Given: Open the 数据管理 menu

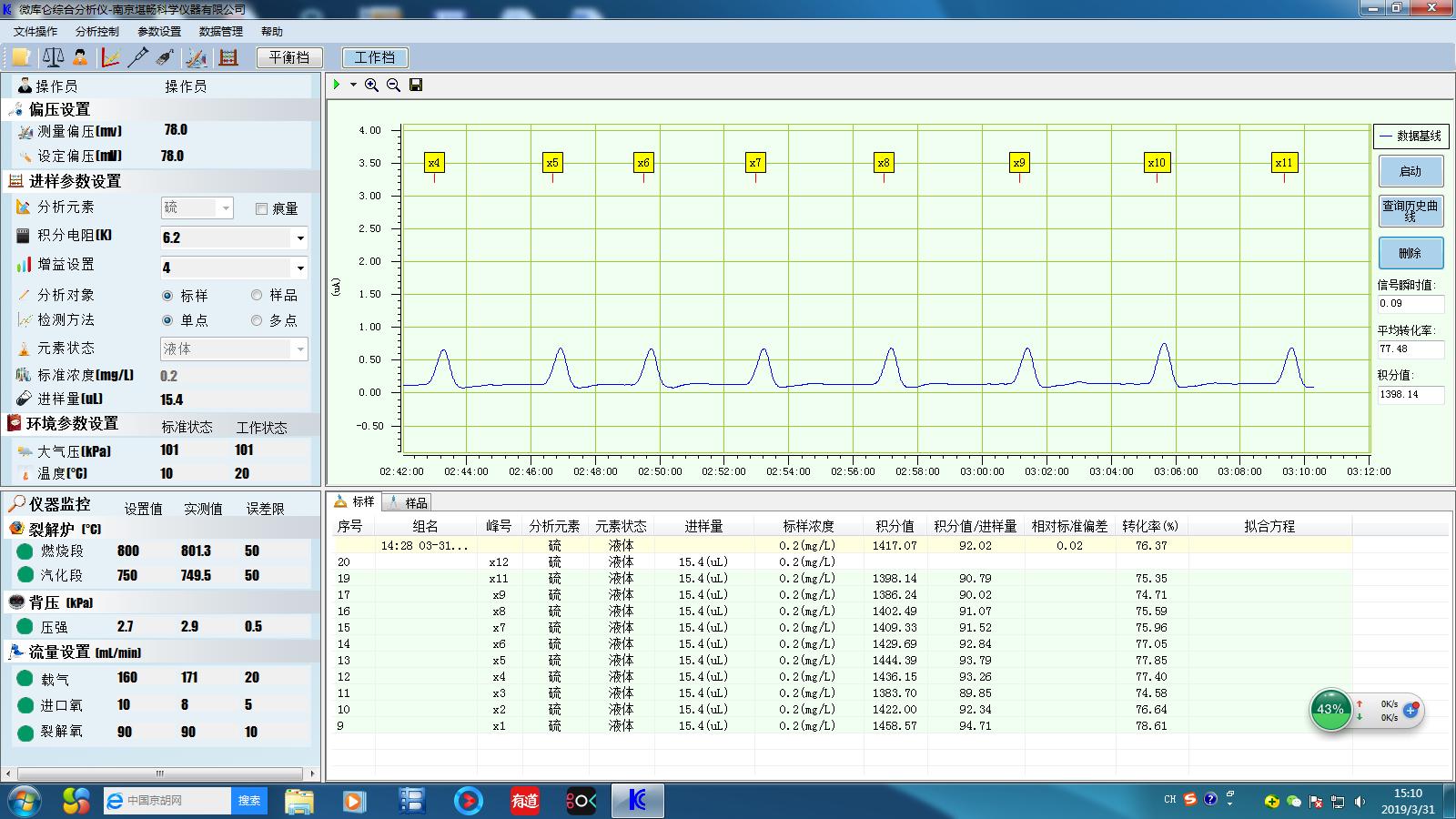Looking at the screenshot, I should click(221, 31).
